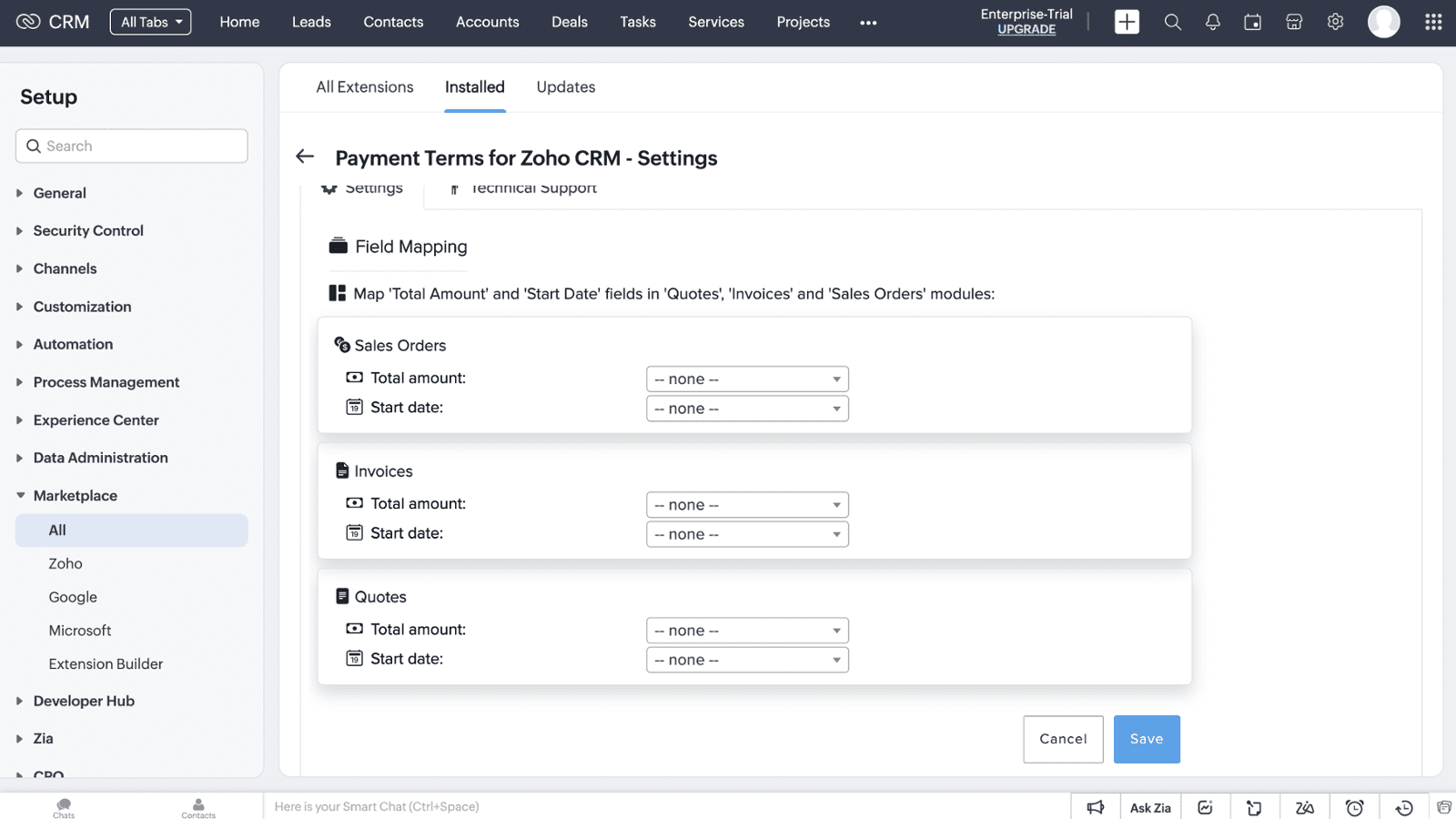Open the calendar icon in header
This screenshot has height=819, width=1456.
[1253, 22]
